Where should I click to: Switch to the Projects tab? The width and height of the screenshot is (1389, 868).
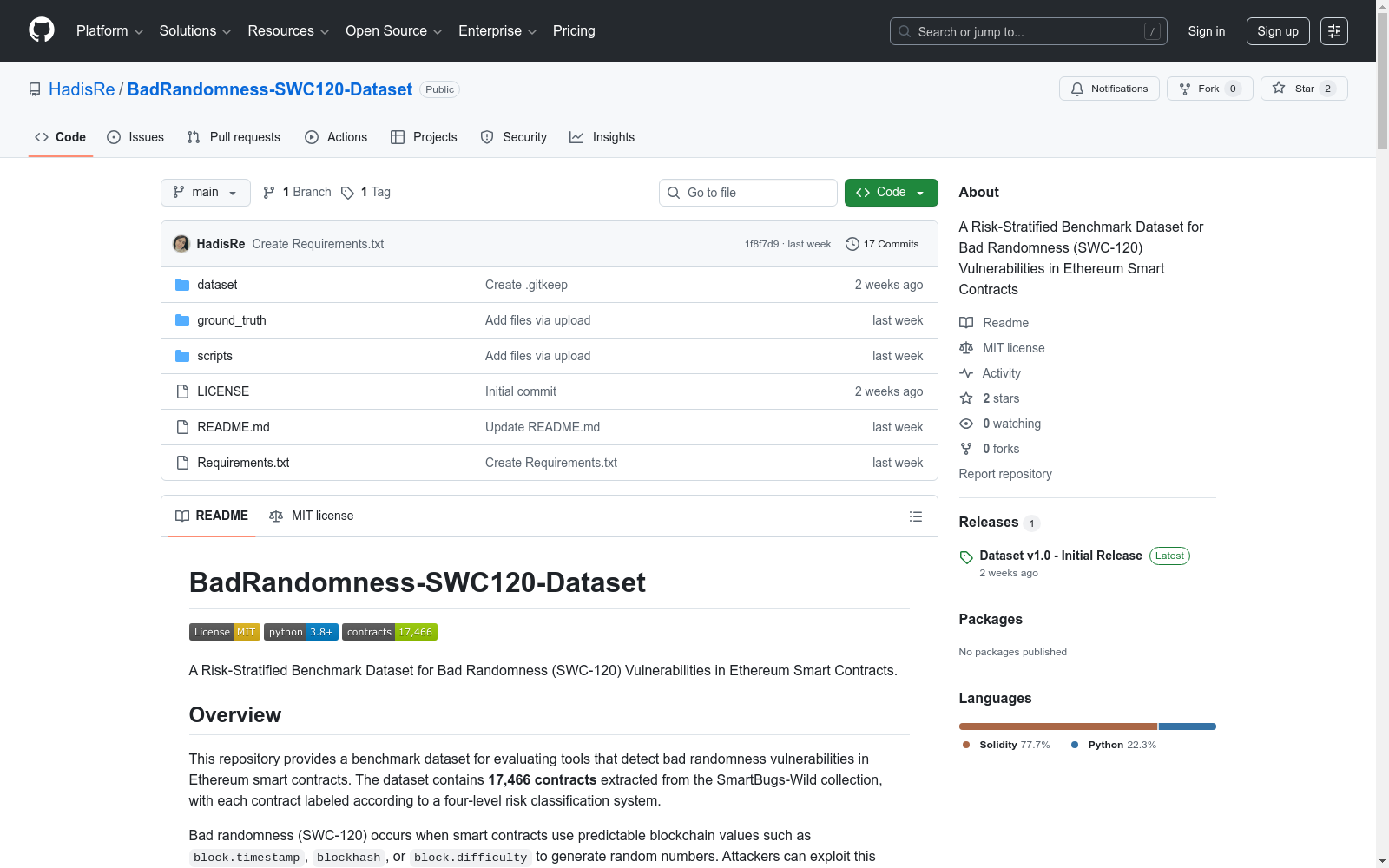point(424,137)
